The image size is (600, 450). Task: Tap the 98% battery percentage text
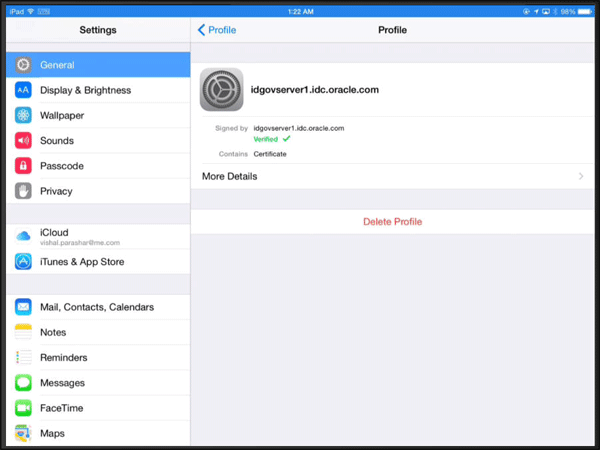(568, 11)
